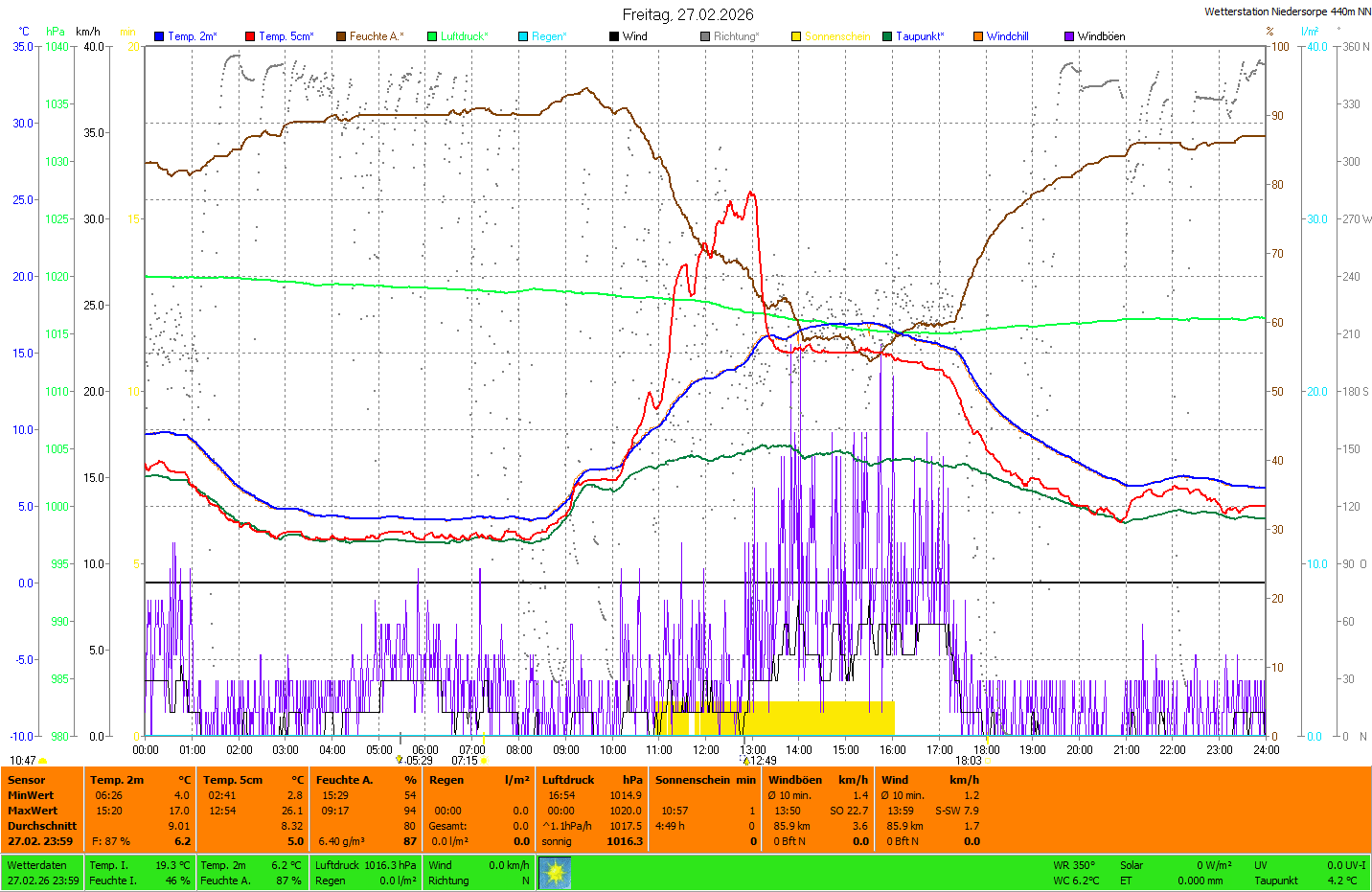
Task: Click the dark green Taupunkt legend square
Action: [887, 36]
